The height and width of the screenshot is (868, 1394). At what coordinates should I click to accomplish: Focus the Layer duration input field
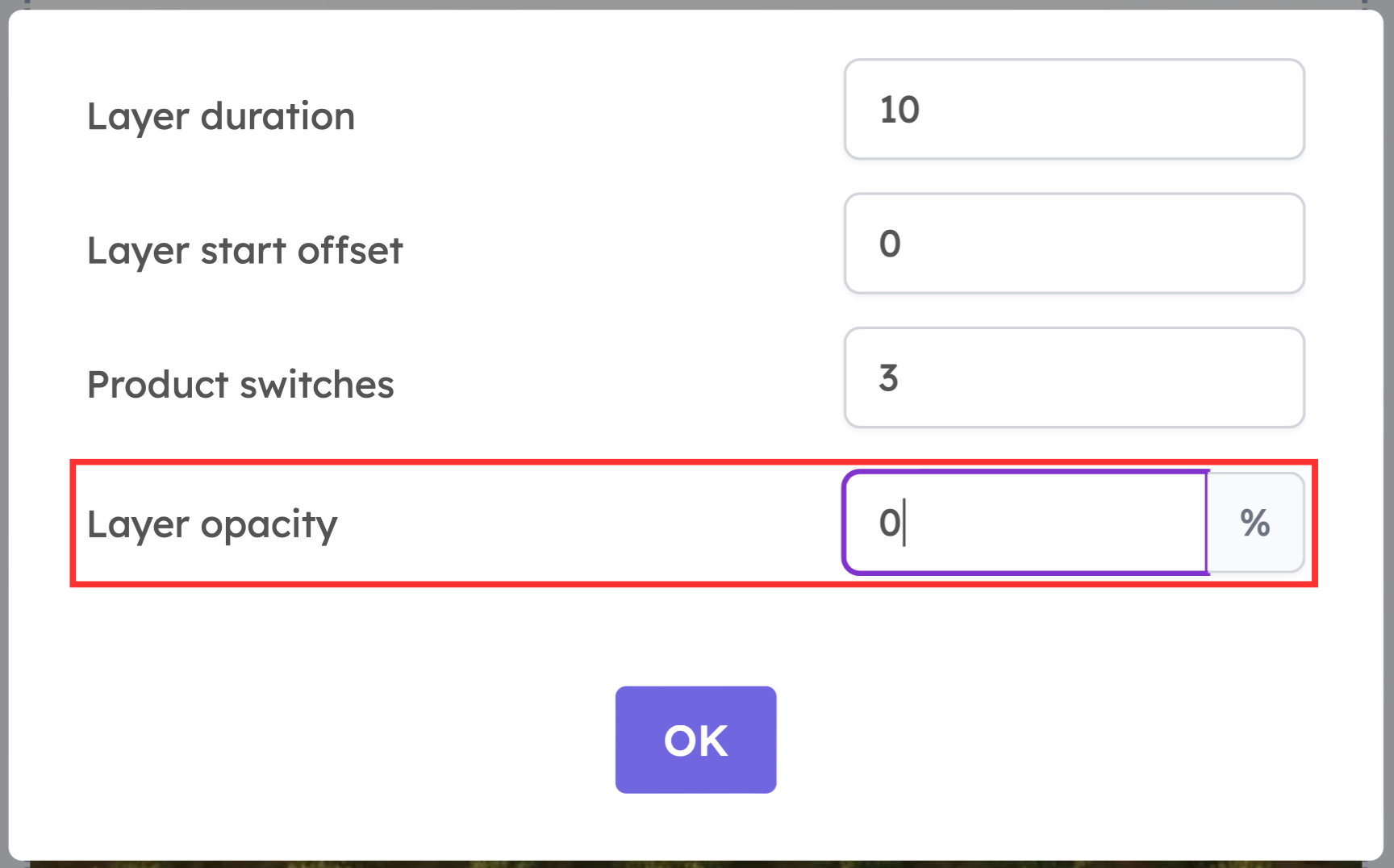tap(1074, 109)
